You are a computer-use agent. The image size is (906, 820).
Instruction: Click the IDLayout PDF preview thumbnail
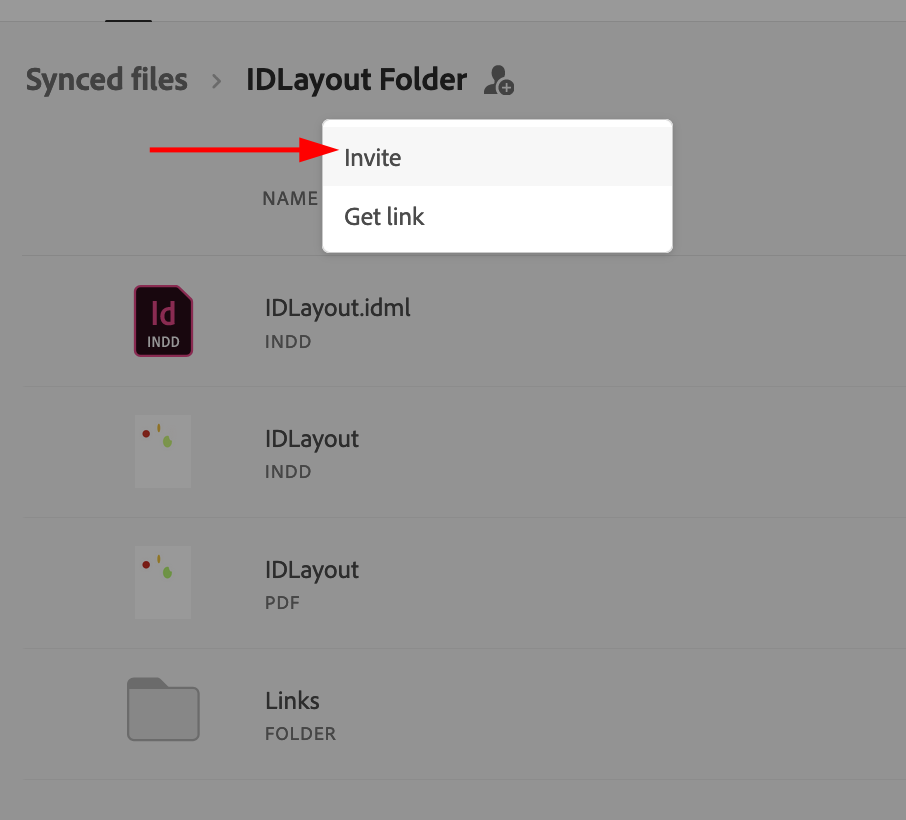(163, 582)
